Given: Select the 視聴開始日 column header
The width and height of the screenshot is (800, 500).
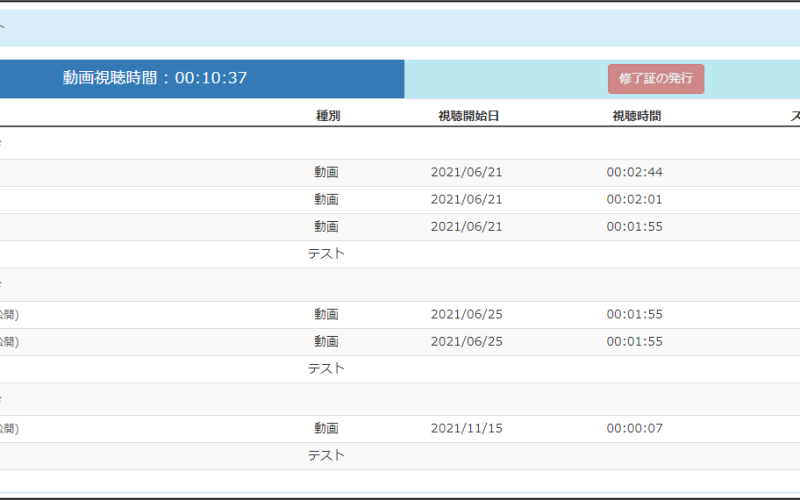Looking at the screenshot, I should point(468,116).
